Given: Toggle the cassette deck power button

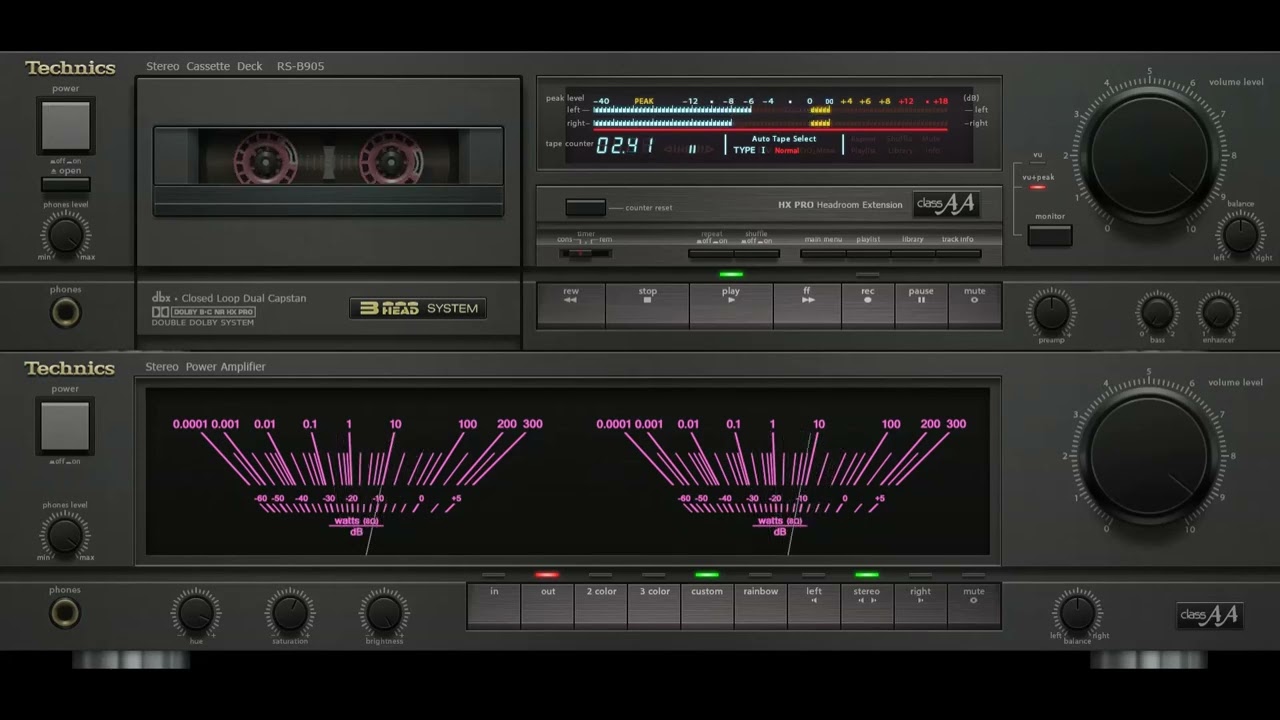Looking at the screenshot, I should (x=66, y=126).
